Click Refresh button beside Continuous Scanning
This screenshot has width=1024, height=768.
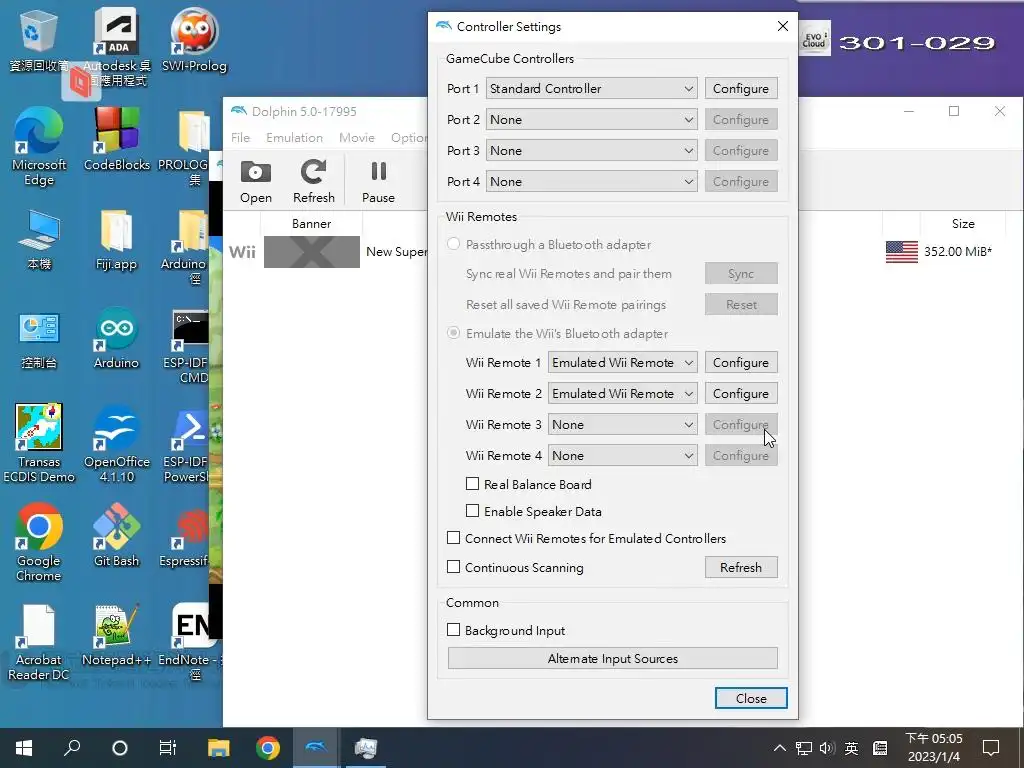741,567
